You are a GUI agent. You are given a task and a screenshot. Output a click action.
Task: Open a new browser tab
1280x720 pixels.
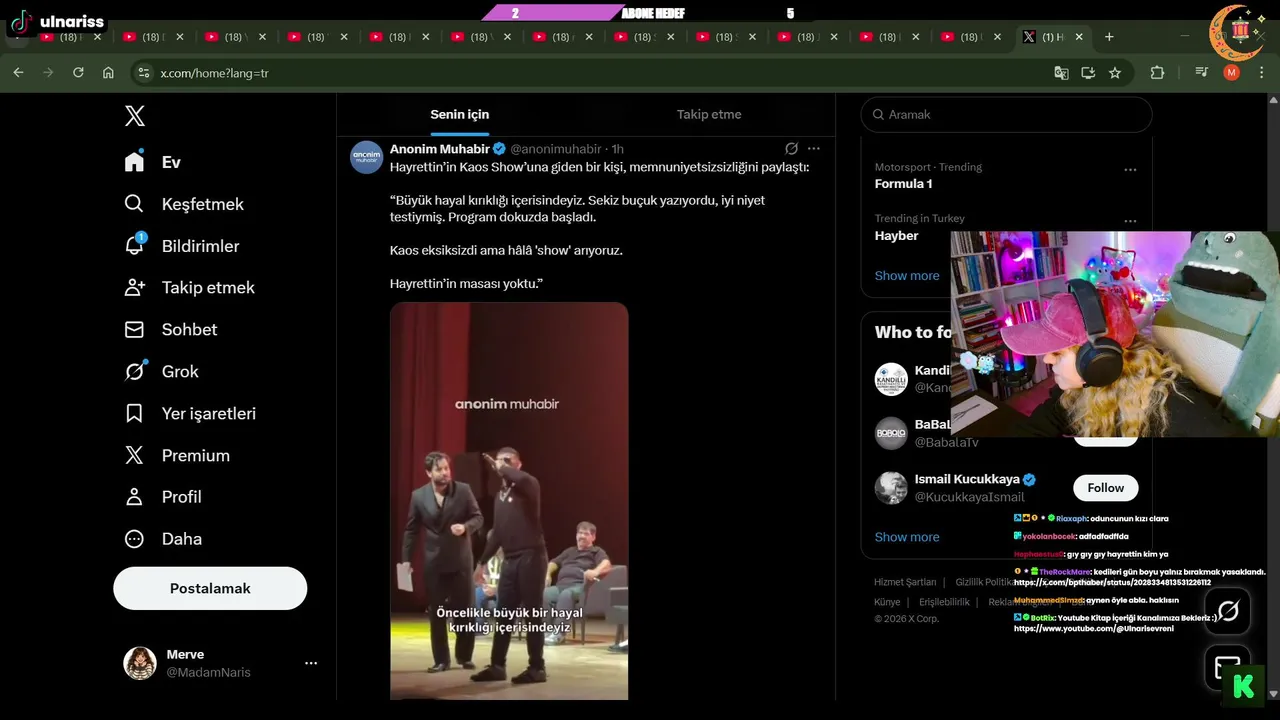(1109, 37)
